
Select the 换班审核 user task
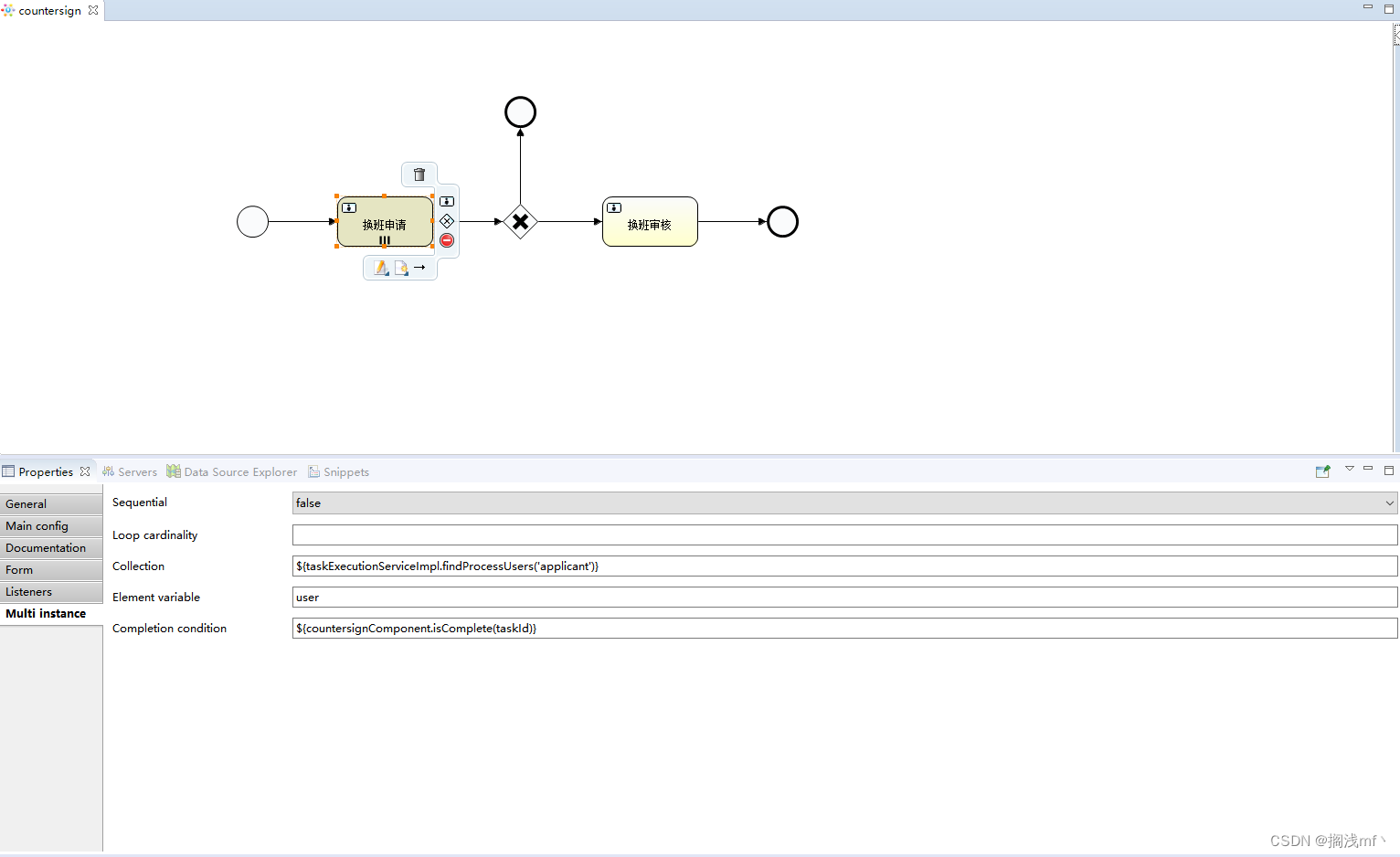pyautogui.click(x=650, y=222)
